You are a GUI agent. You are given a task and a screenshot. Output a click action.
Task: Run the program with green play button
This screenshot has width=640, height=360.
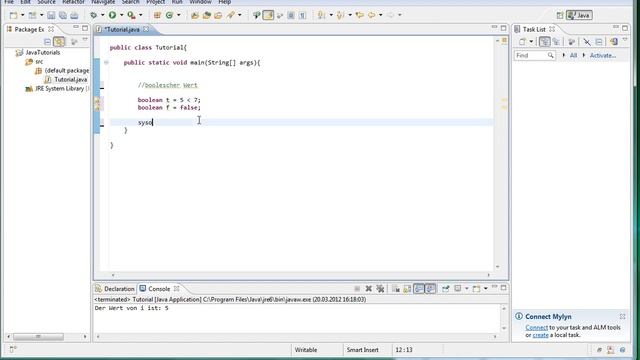[x=112, y=16]
